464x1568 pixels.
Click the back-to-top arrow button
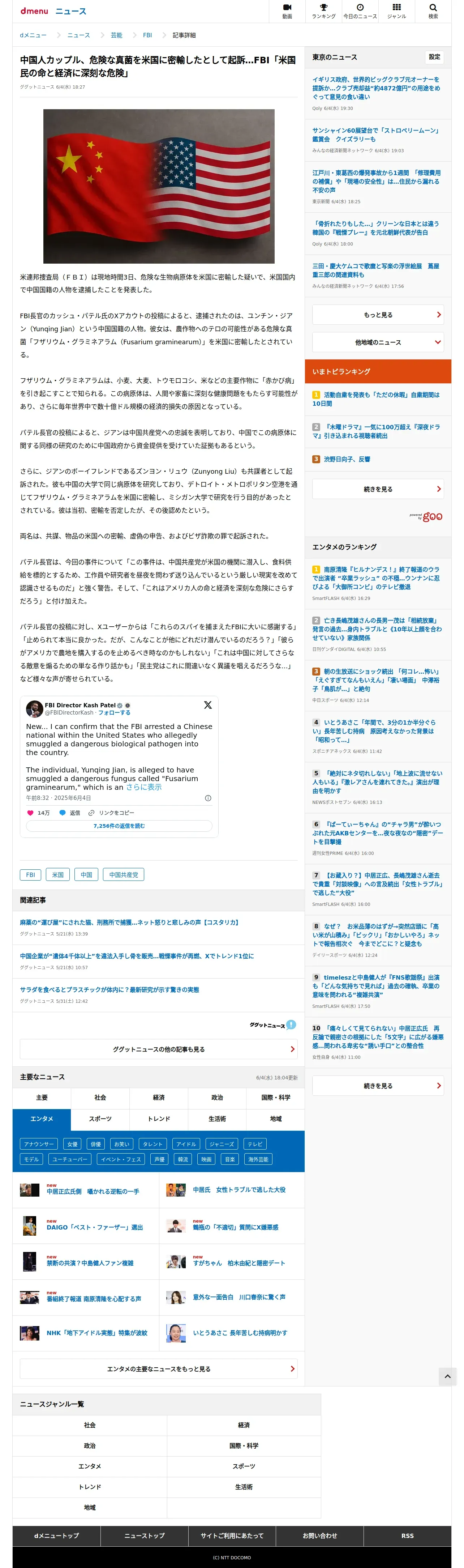pyautogui.click(x=448, y=1376)
